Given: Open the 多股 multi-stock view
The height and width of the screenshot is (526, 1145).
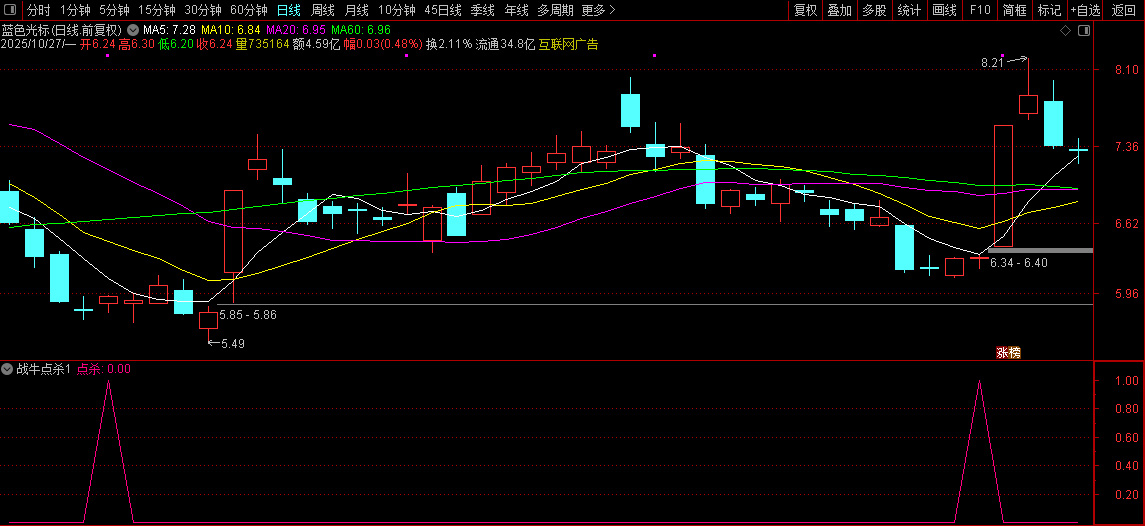Looking at the screenshot, I should pyautogui.click(x=873, y=10).
